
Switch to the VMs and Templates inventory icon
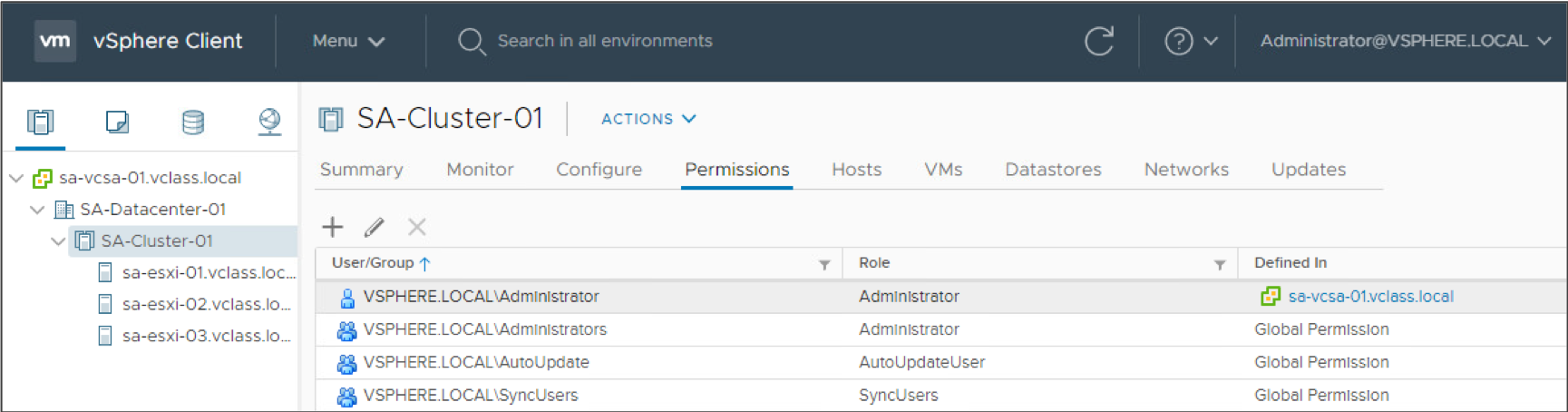coord(117,121)
